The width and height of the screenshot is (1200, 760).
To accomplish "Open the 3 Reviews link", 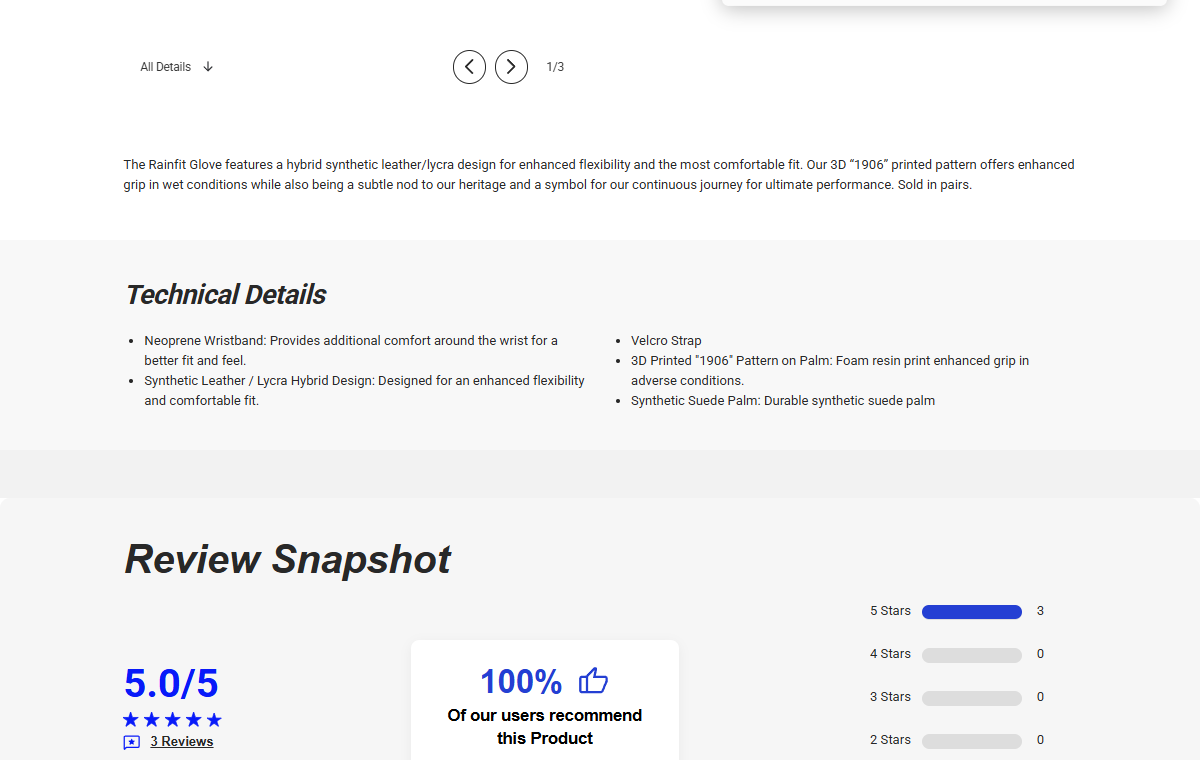I will (181, 742).
